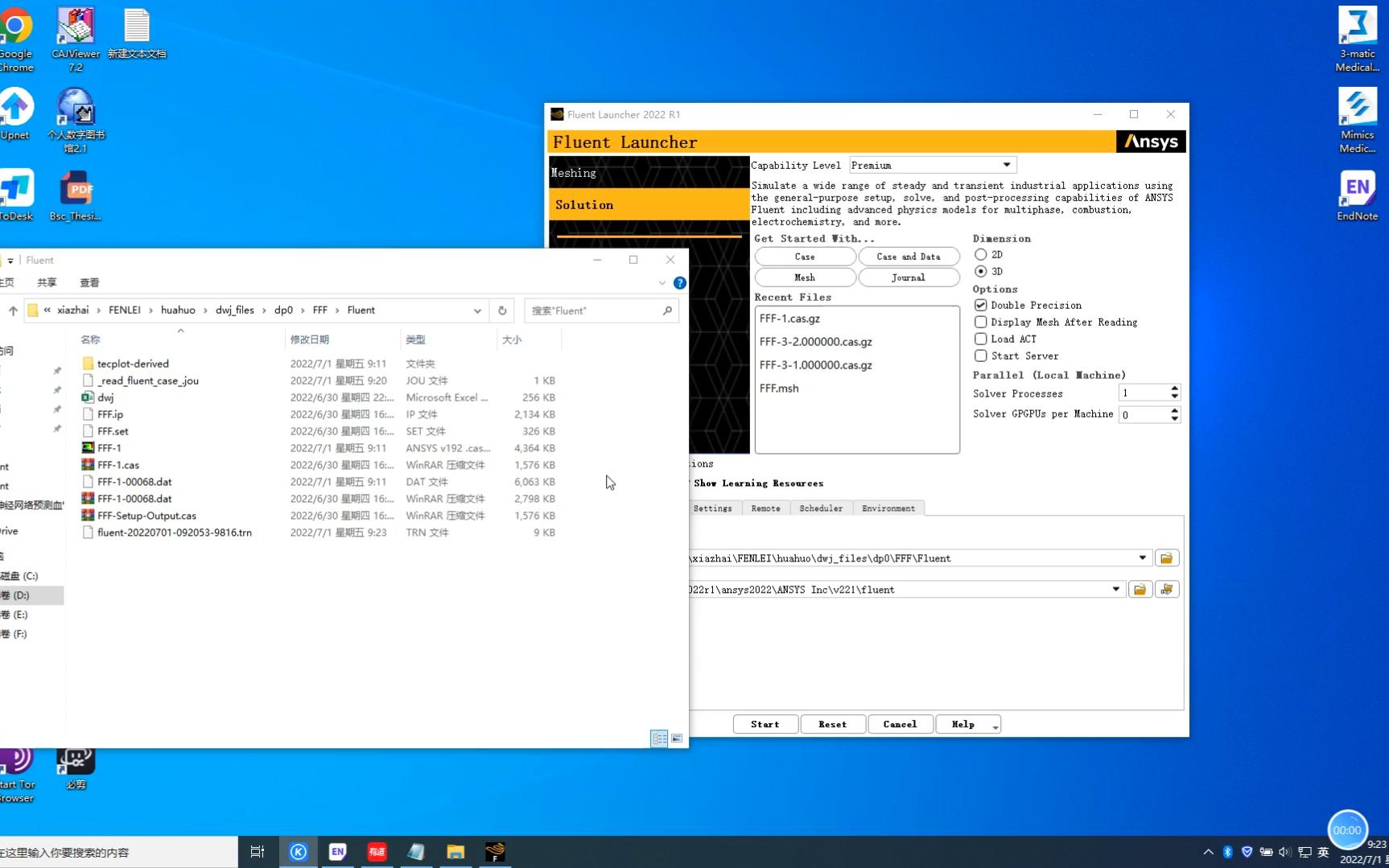
Task: Switch to the Environment tab
Action: [x=888, y=508]
